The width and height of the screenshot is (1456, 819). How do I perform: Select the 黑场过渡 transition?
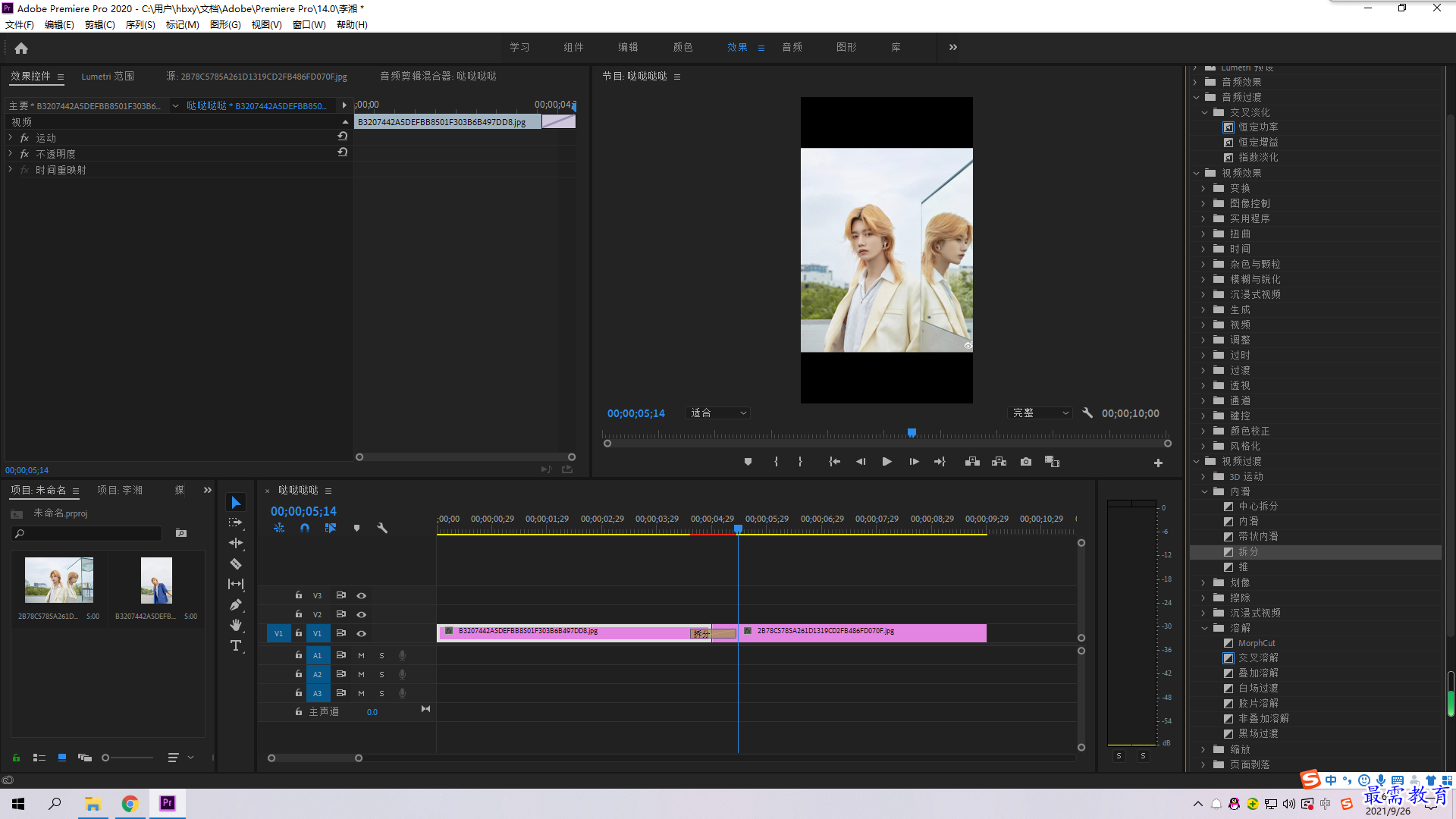1258,734
